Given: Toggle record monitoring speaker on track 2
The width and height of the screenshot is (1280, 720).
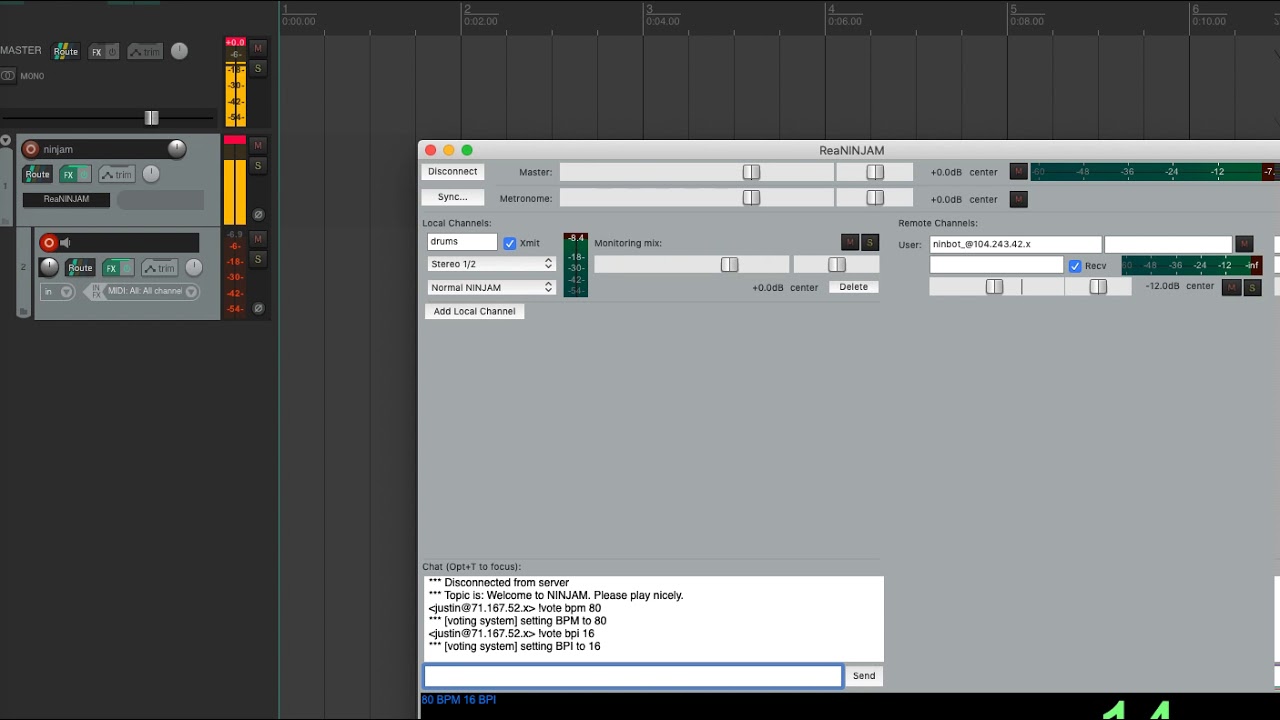Looking at the screenshot, I should coord(65,242).
